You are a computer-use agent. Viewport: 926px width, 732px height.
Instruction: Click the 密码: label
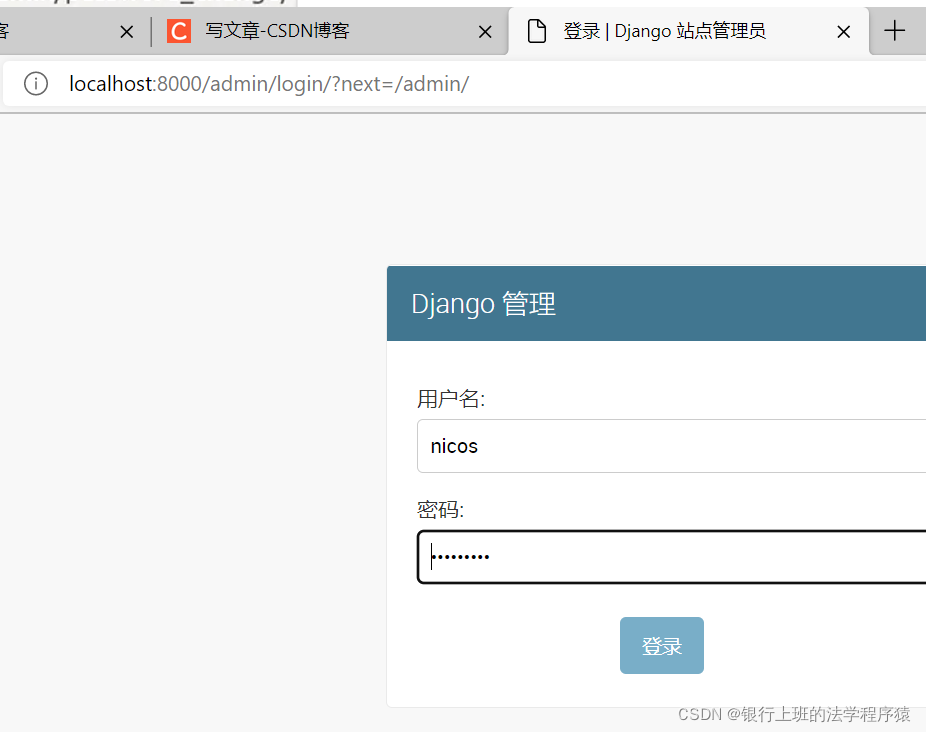[441, 509]
